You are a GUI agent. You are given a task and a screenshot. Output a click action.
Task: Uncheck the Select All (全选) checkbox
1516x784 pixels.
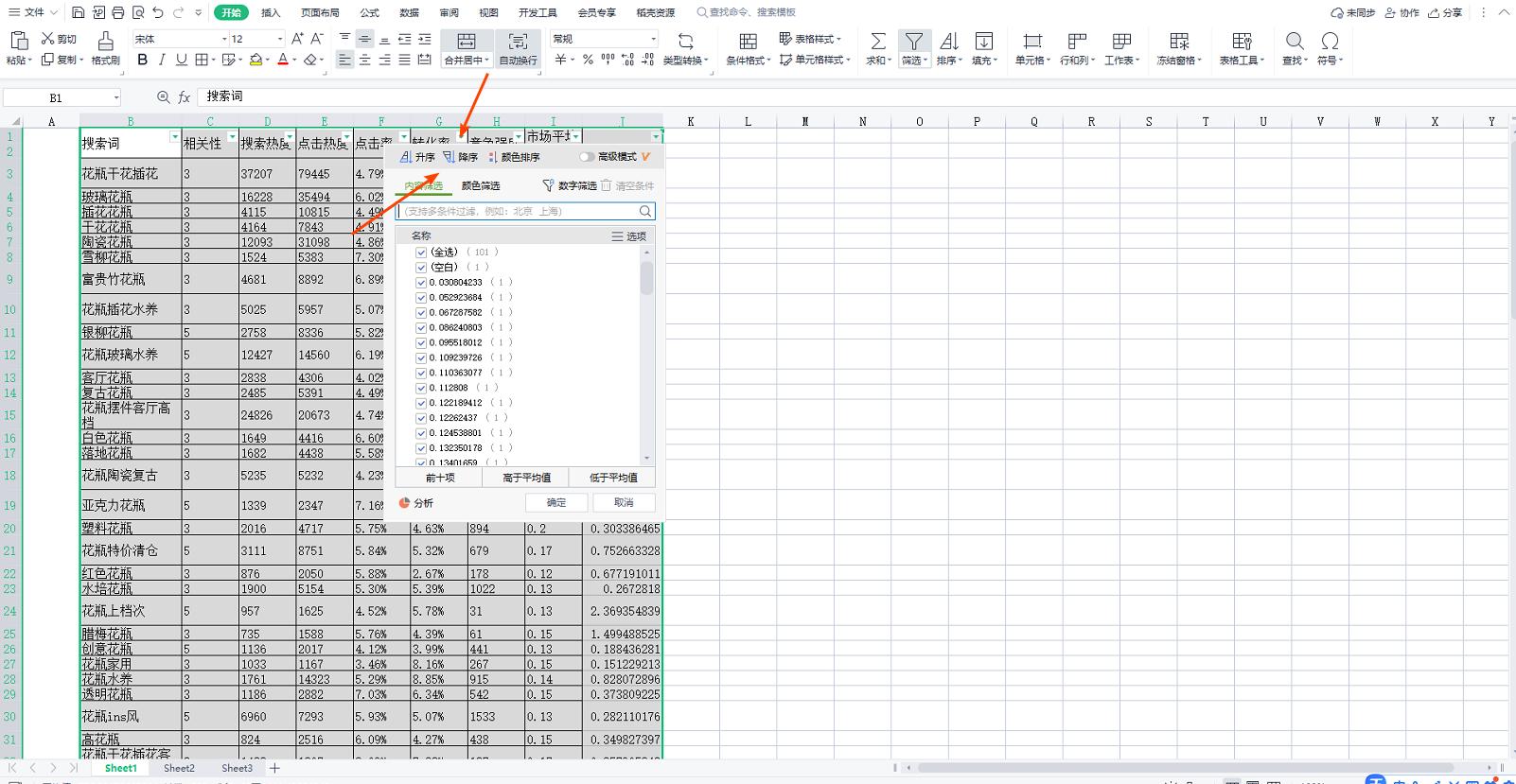[421, 253]
